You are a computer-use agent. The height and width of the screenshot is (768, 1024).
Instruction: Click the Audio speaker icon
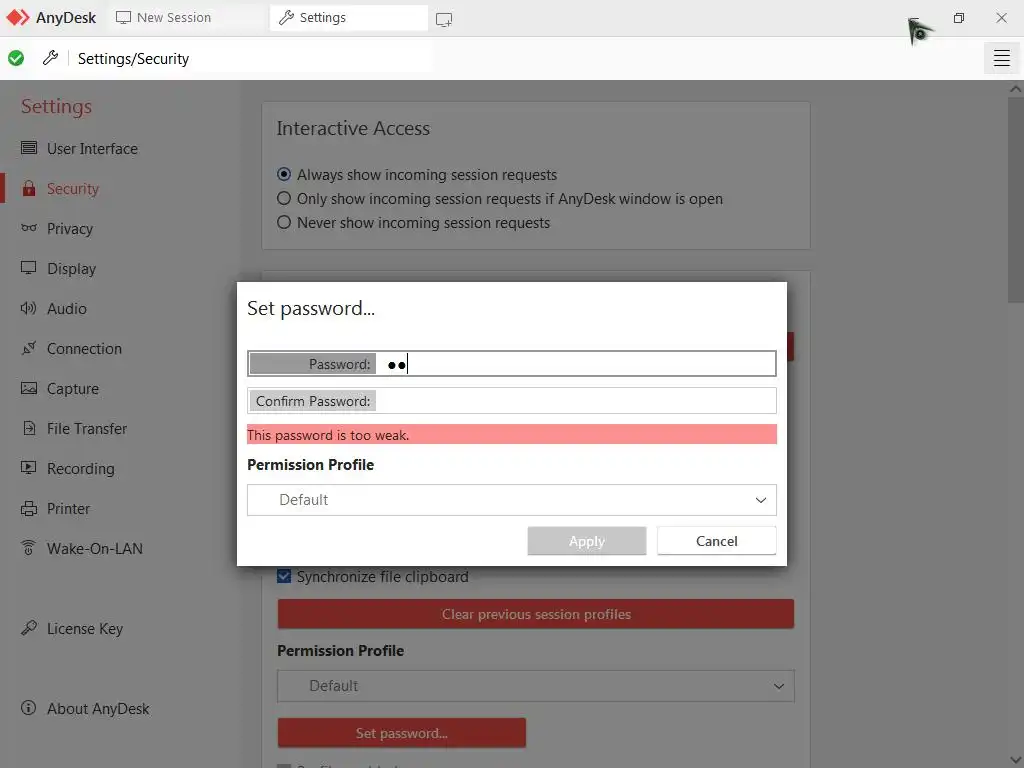point(29,308)
